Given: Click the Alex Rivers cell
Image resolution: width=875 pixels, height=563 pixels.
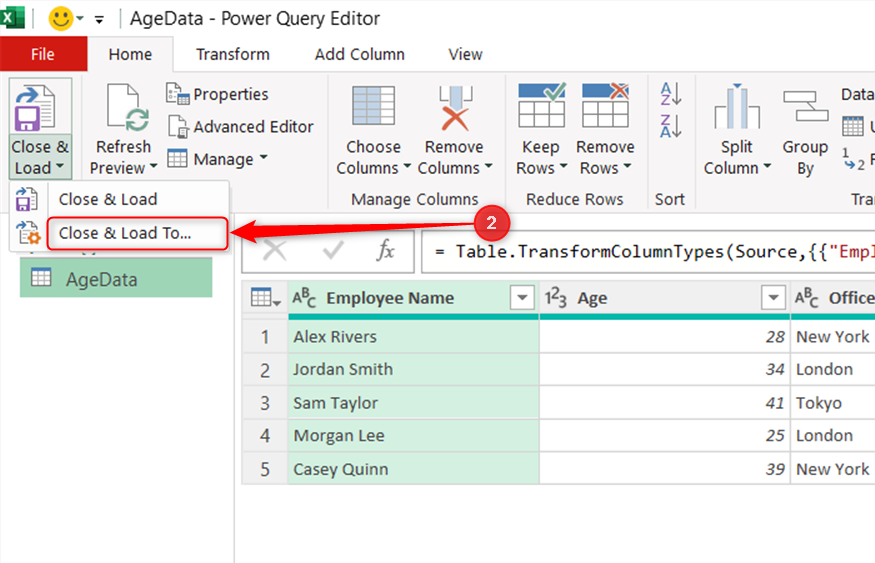Looking at the screenshot, I should click(x=414, y=336).
